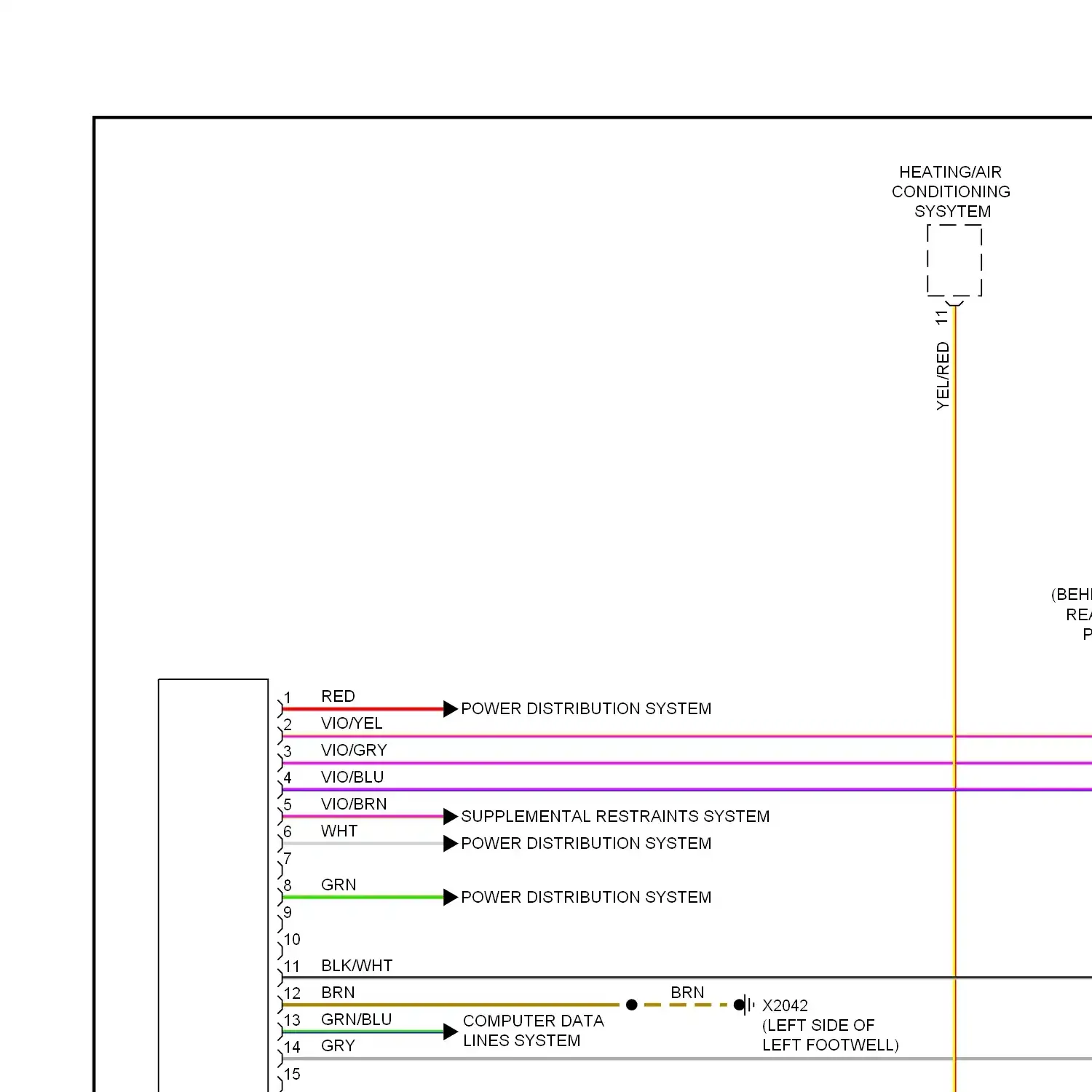
Task: Select the BRN label next to pin 12
Action: [x=338, y=992]
